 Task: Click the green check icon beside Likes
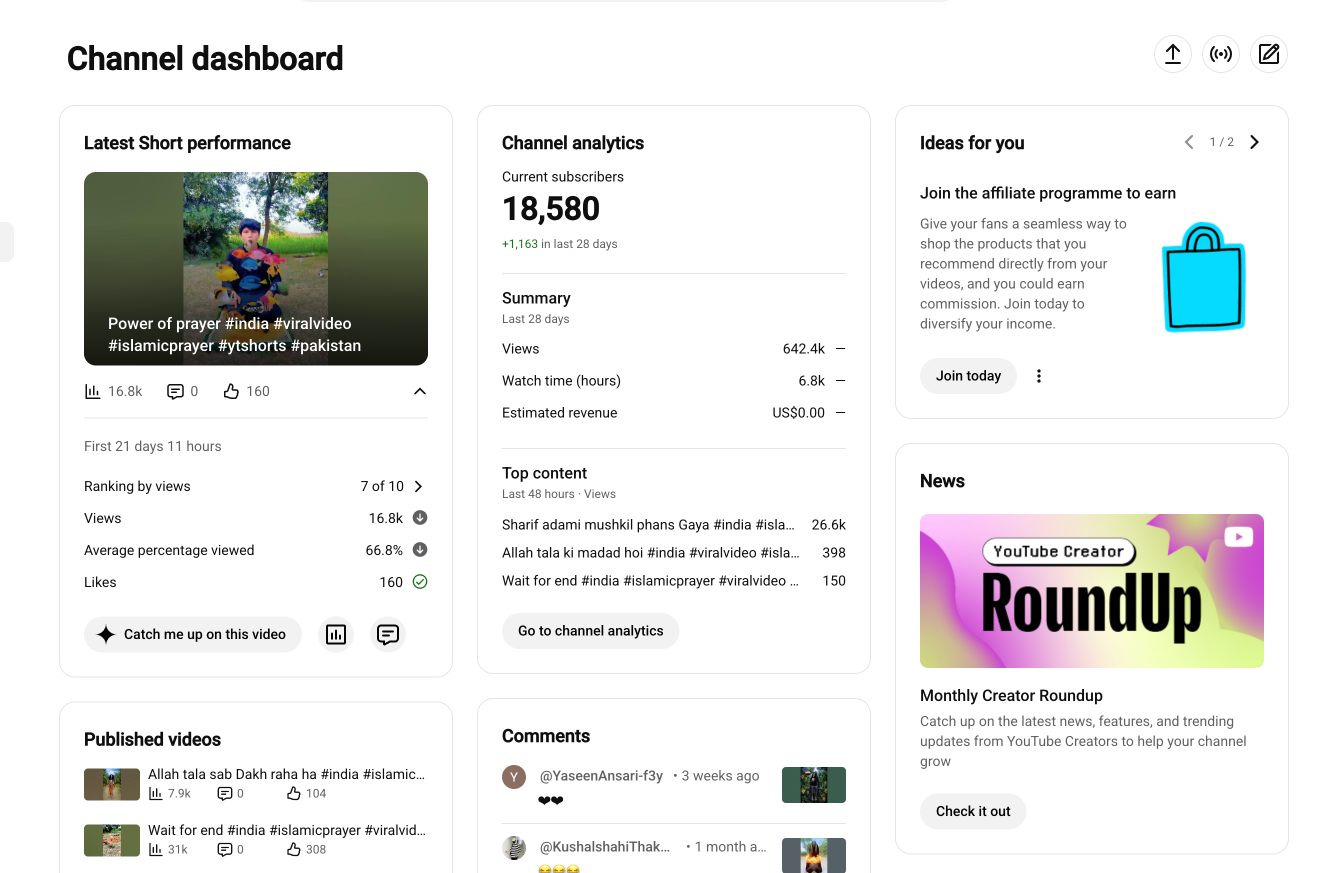[420, 582]
